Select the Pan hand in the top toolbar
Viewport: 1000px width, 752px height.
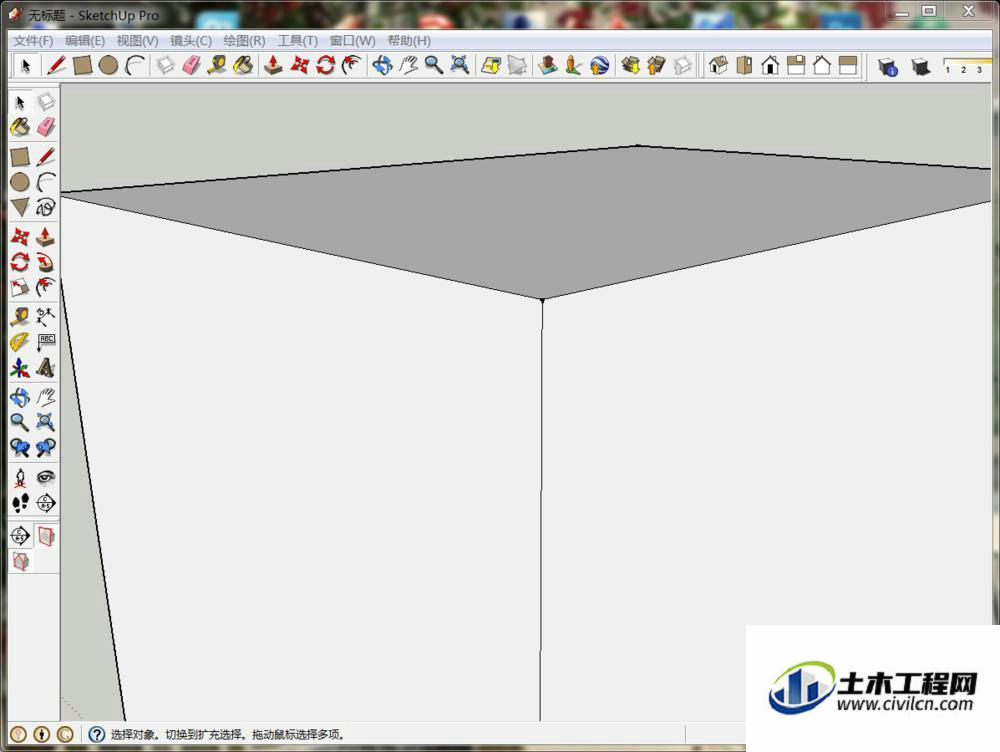pos(408,65)
